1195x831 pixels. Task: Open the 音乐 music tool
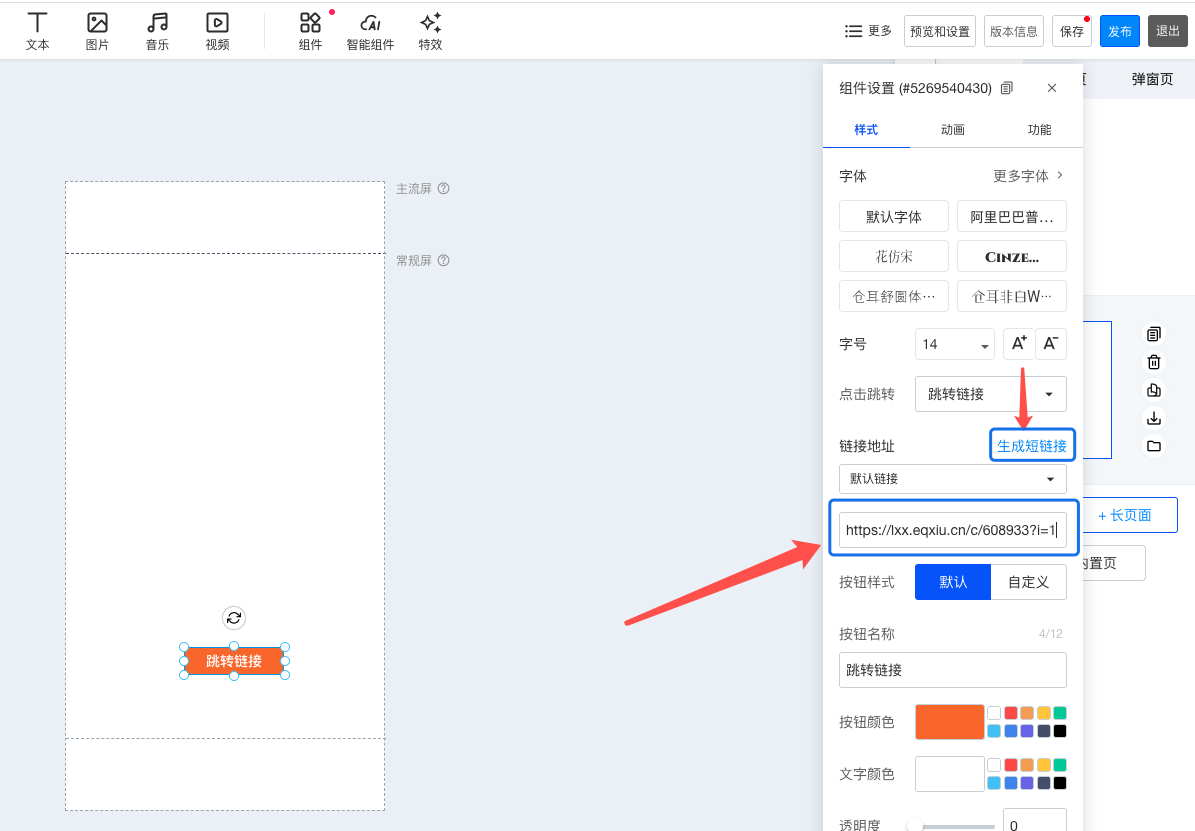point(157,31)
